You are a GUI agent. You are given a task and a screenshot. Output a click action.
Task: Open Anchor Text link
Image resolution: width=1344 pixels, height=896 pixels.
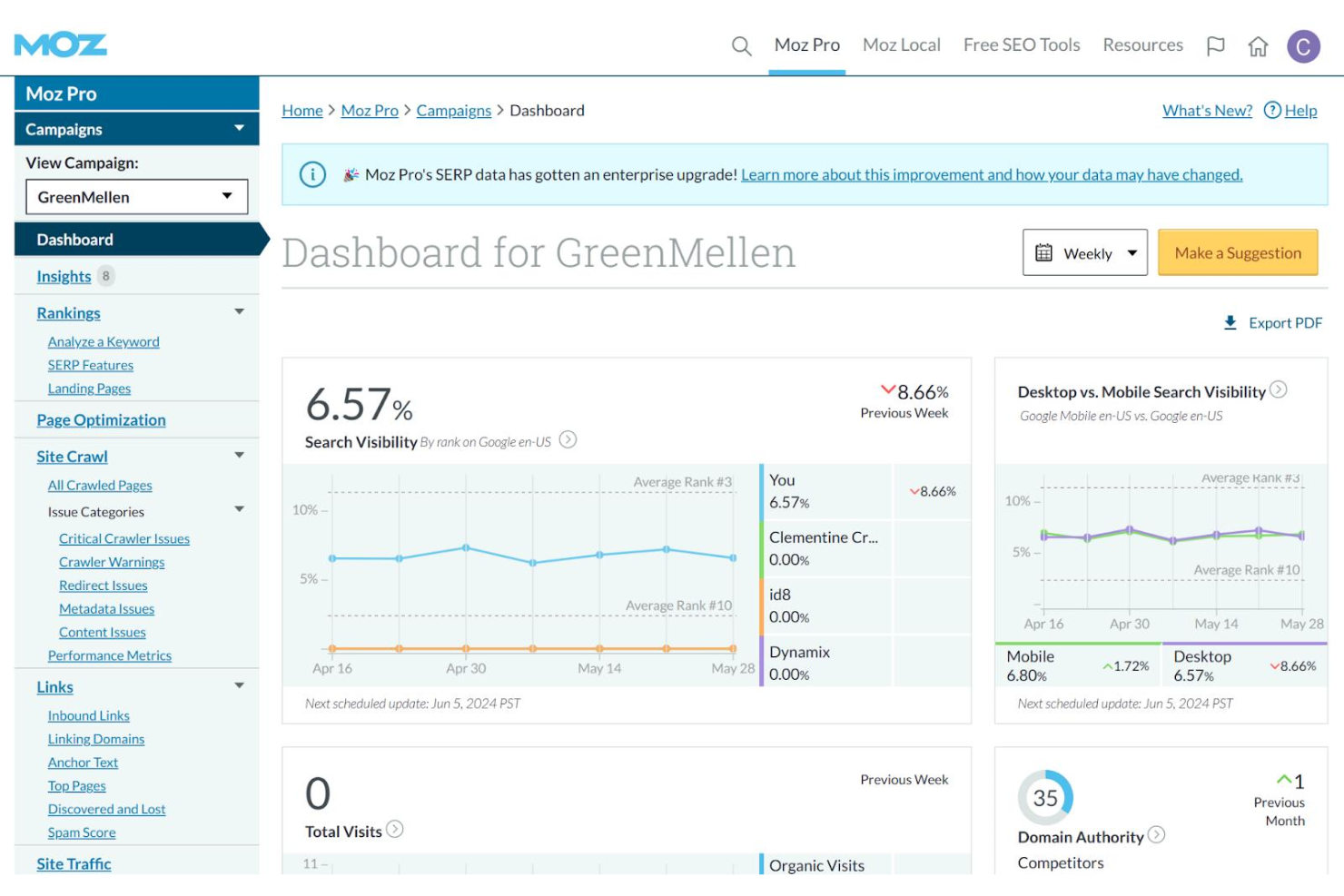[83, 763]
